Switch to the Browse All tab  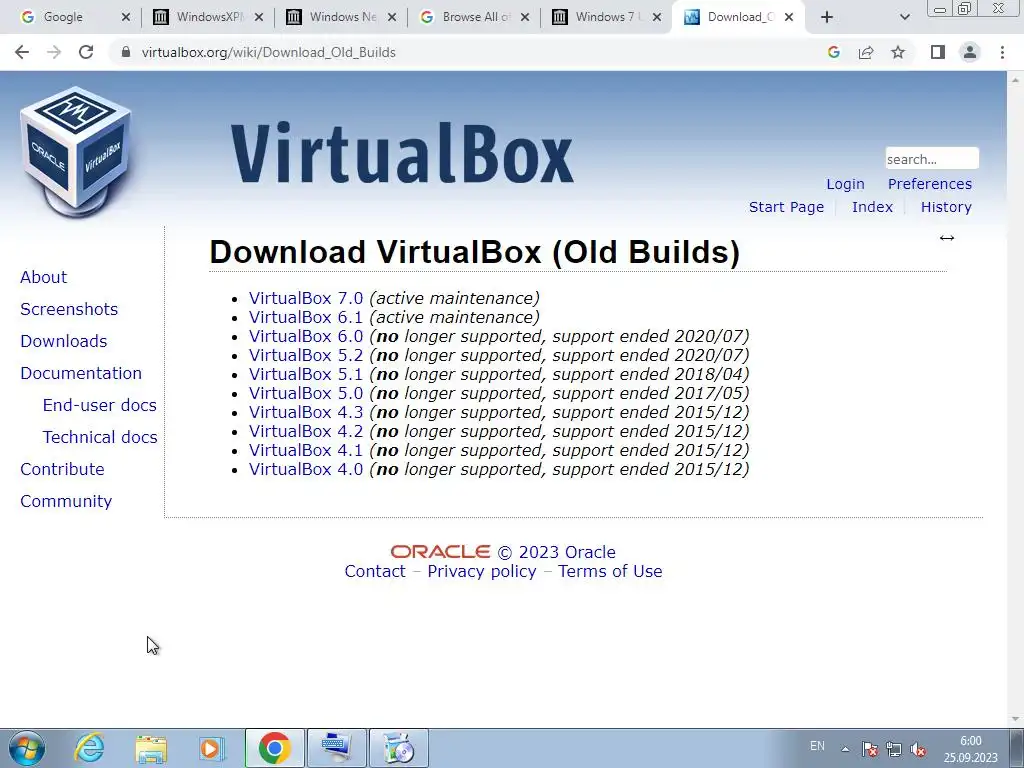pos(476,17)
